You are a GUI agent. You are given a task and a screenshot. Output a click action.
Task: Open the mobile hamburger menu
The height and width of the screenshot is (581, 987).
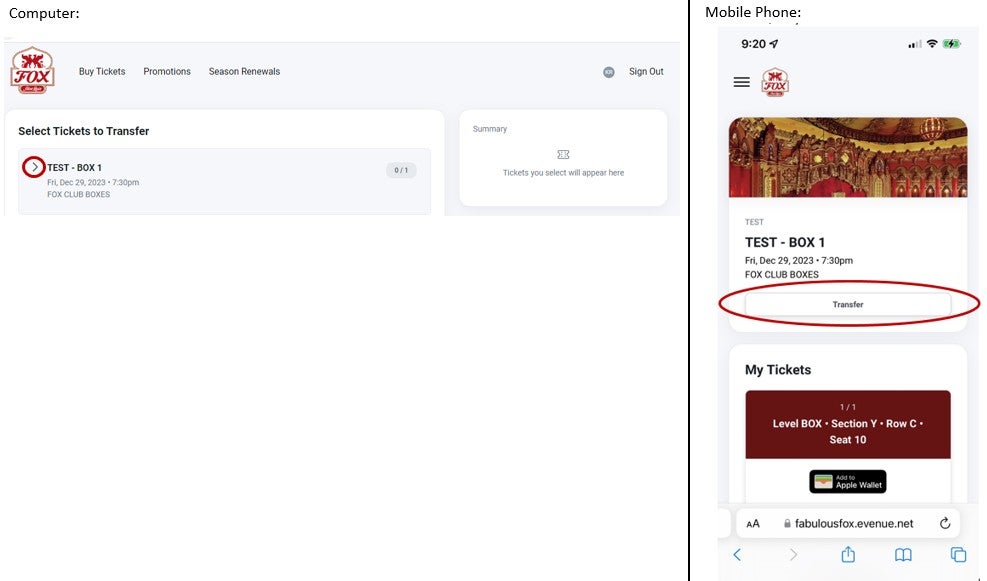pos(741,82)
